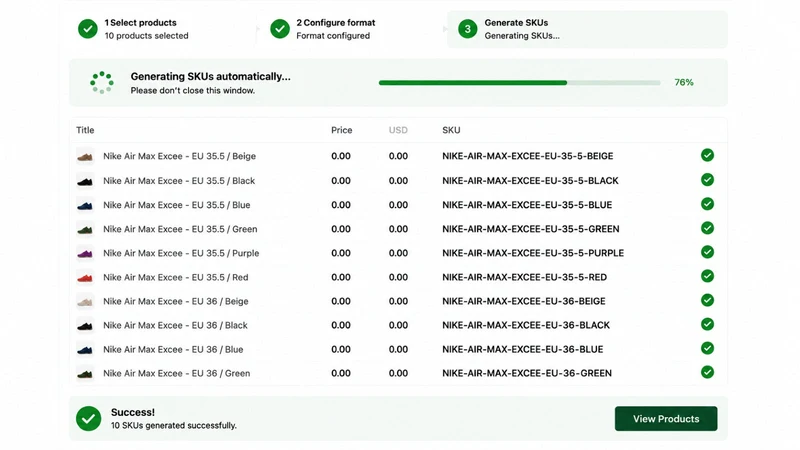This screenshot has height=450, width=800.
Task: Select step 3 Generate SKUs
Action: [x=587, y=29]
